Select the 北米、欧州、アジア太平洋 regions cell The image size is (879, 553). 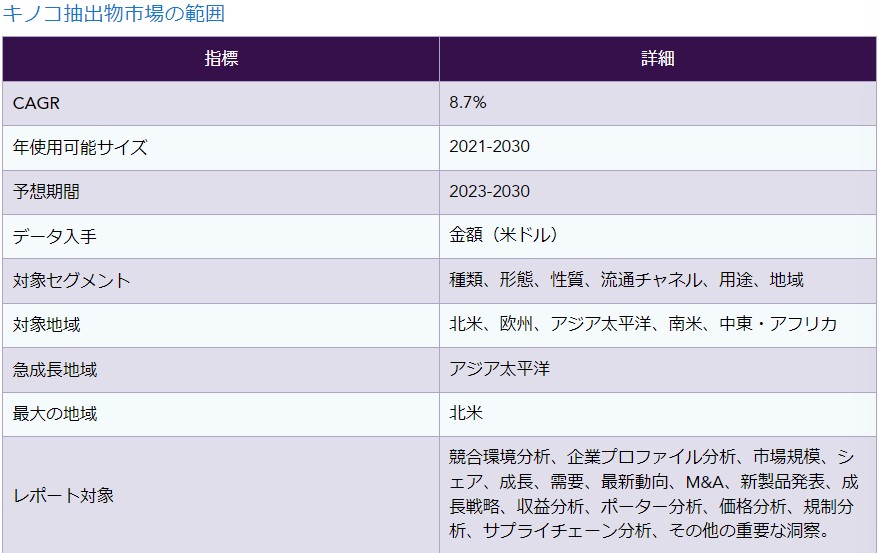pos(658,325)
